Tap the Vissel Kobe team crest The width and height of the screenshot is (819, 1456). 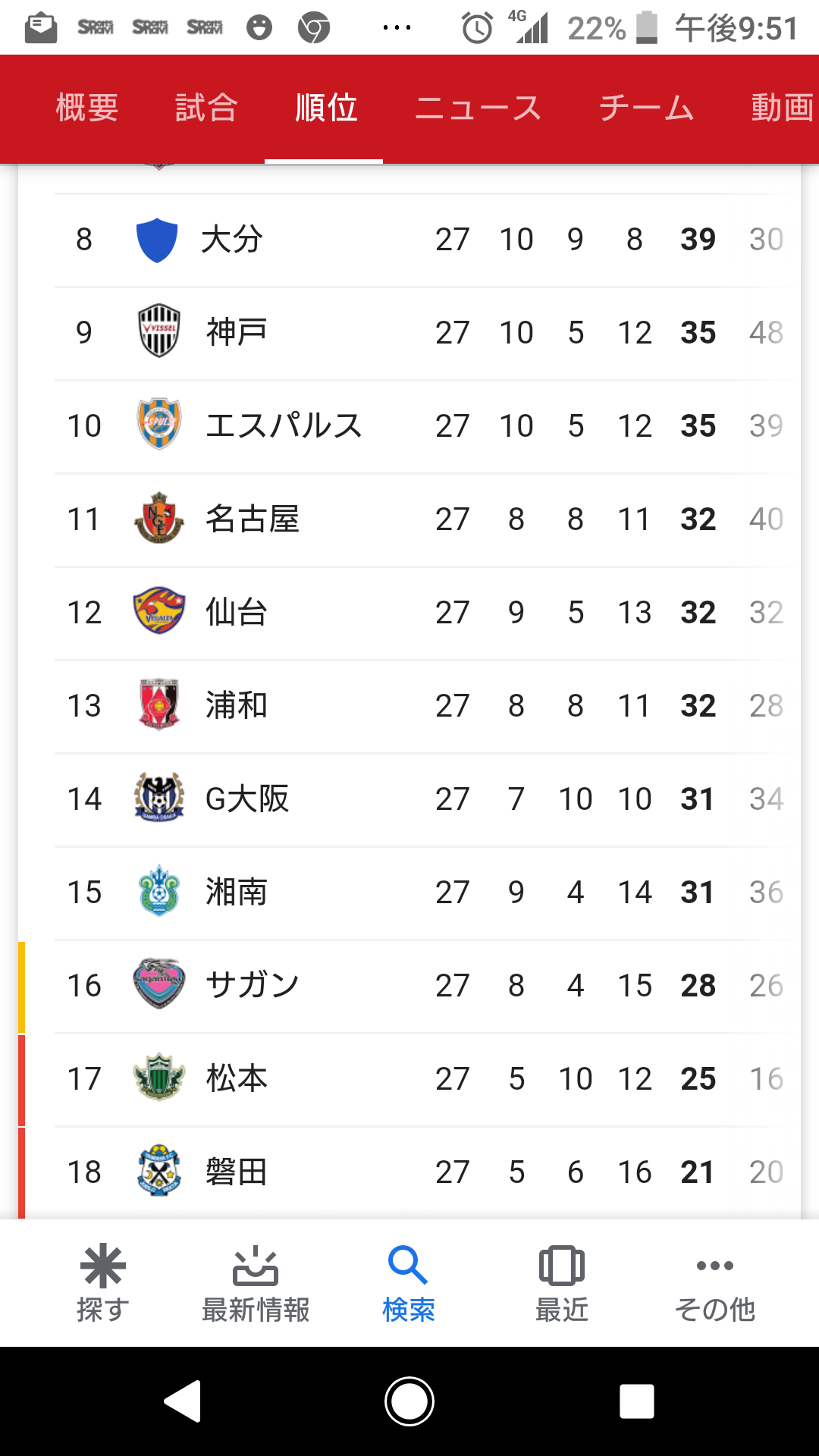click(159, 331)
